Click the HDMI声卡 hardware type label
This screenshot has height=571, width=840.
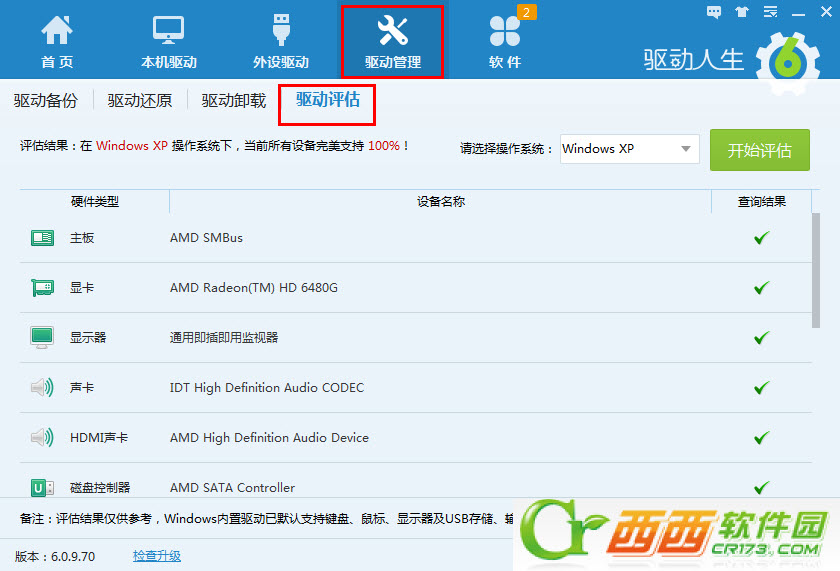click(99, 438)
